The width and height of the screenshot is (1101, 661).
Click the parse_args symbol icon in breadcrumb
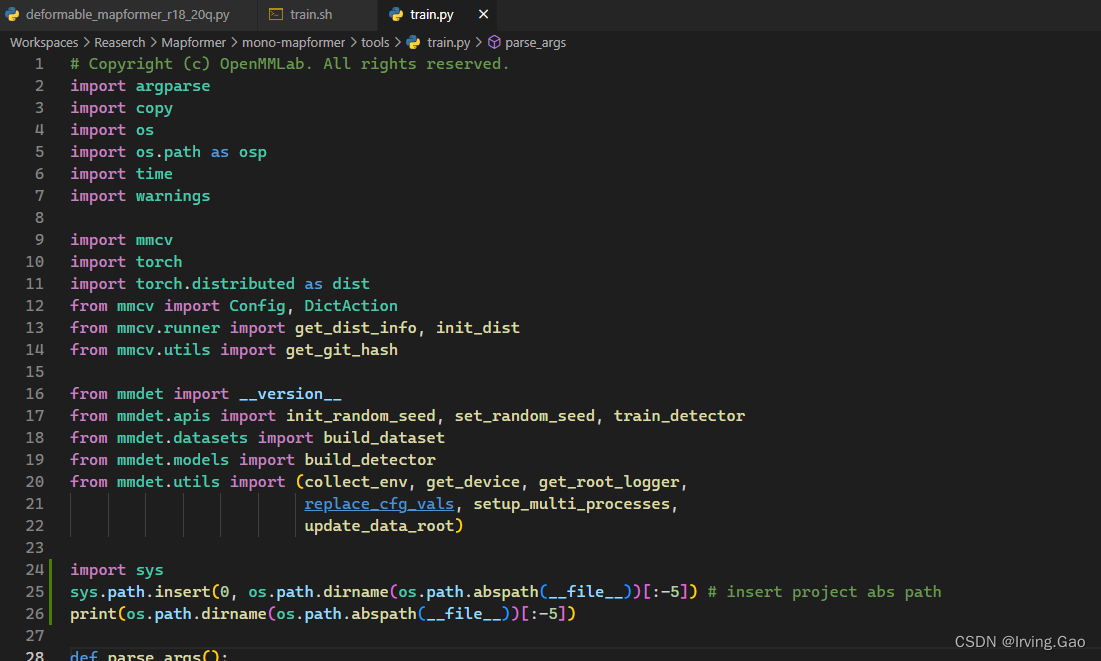tap(493, 42)
